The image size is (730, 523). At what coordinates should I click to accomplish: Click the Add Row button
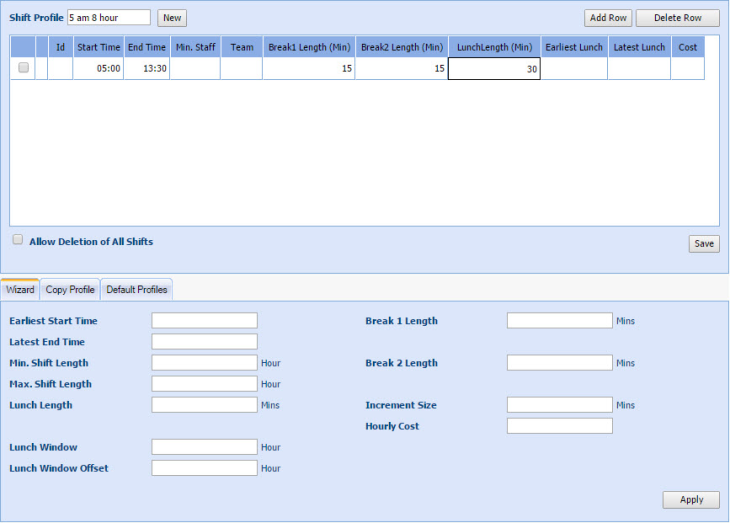608,18
